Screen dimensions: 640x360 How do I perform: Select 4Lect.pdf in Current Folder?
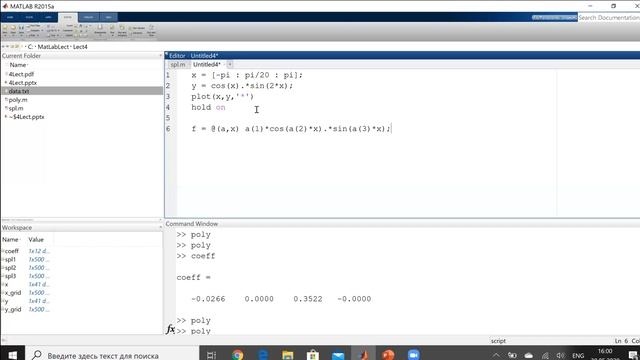point(21,74)
